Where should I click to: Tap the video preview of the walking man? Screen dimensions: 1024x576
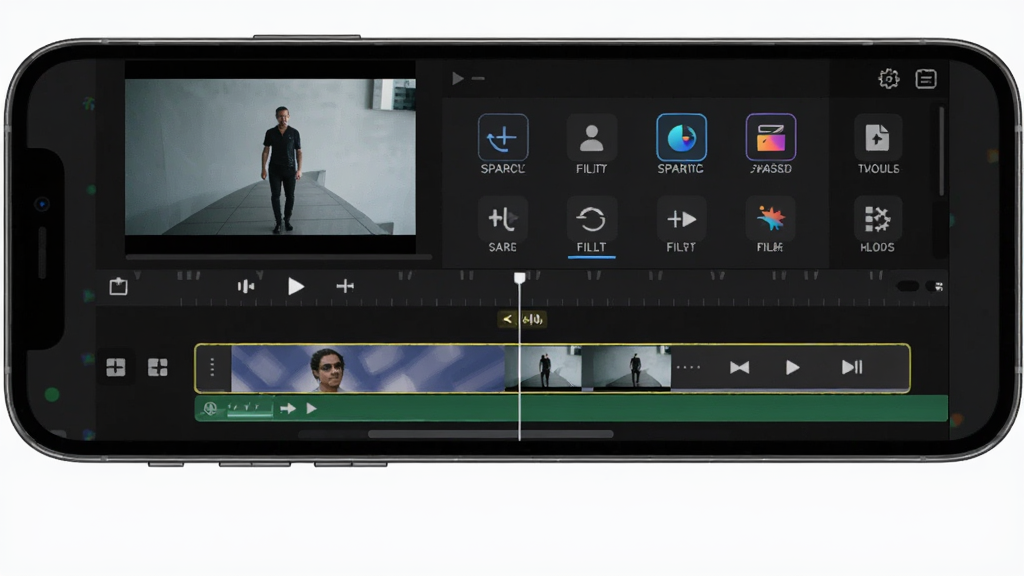point(270,157)
